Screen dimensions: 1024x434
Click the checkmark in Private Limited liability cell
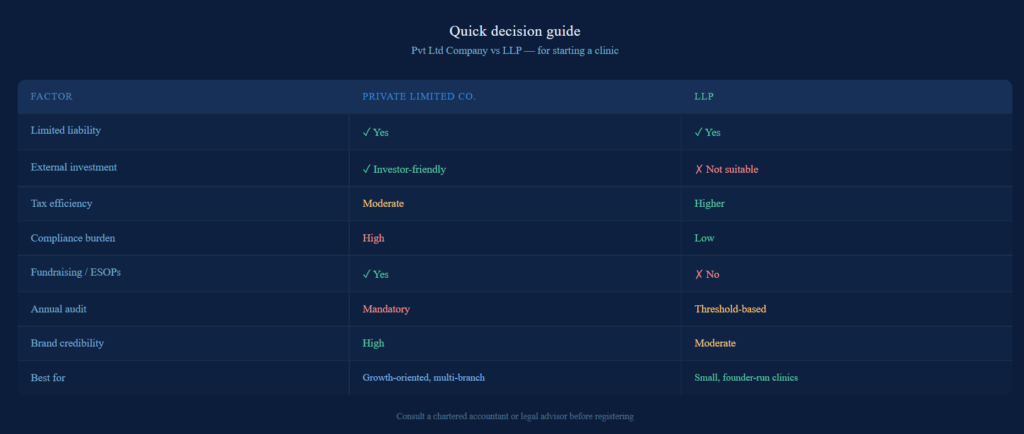[367, 132]
